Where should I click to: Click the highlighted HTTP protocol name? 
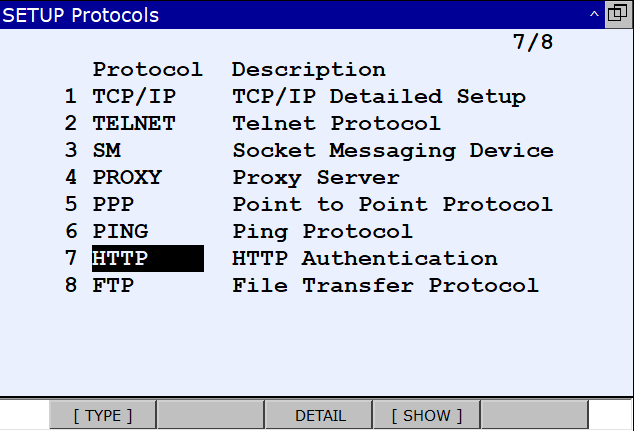(x=120, y=259)
